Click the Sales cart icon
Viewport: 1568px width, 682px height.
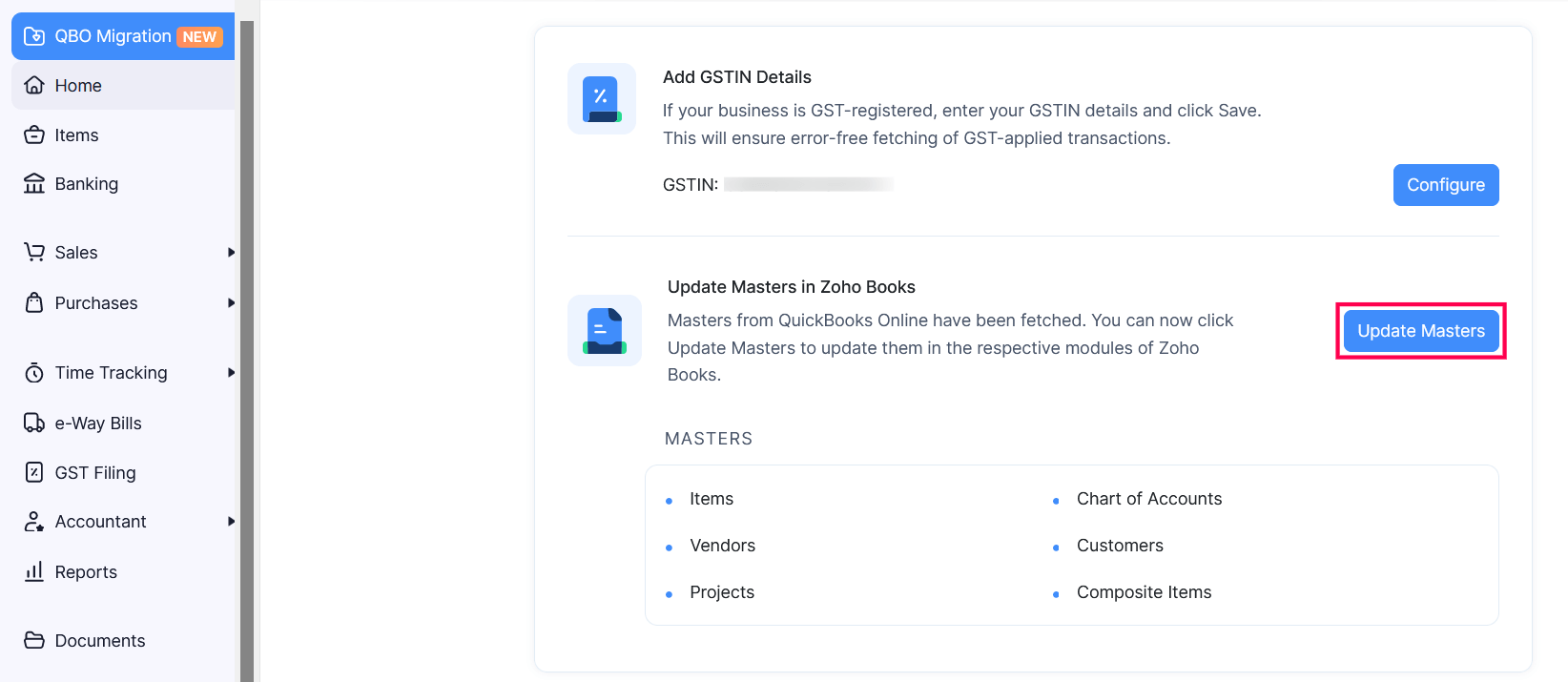pos(34,252)
